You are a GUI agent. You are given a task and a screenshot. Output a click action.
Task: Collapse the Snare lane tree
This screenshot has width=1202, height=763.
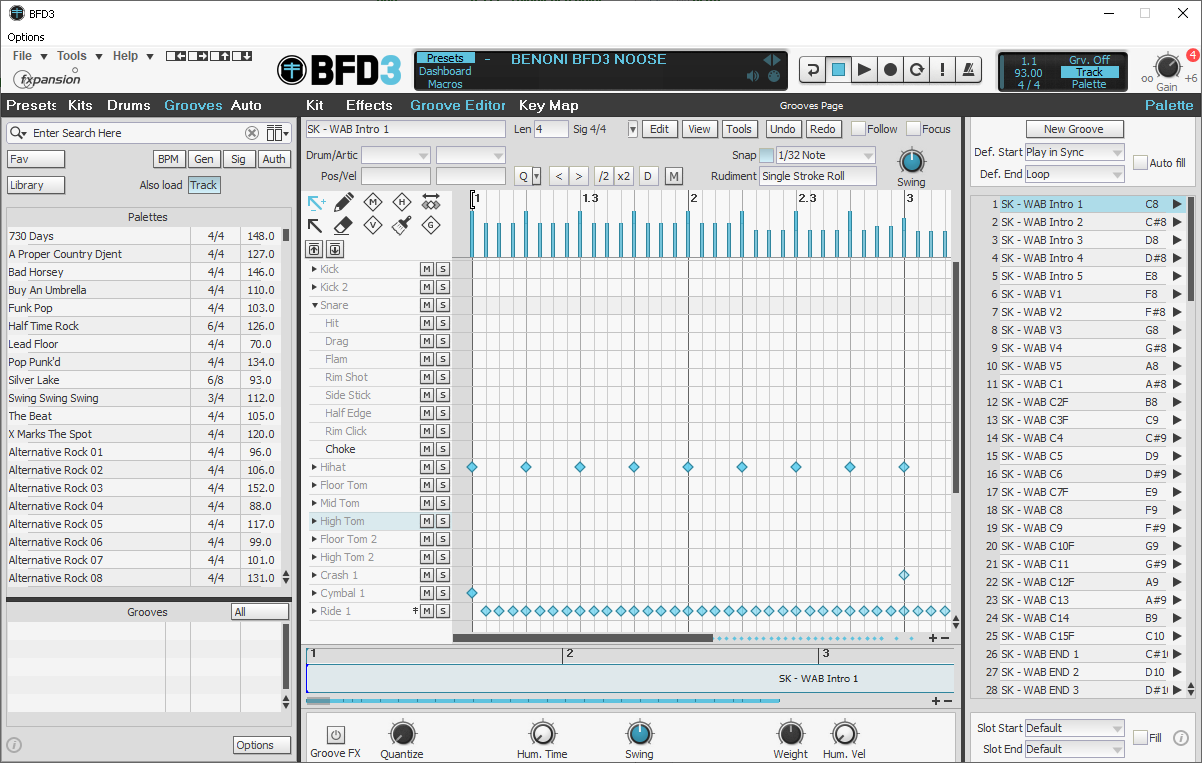click(315, 305)
